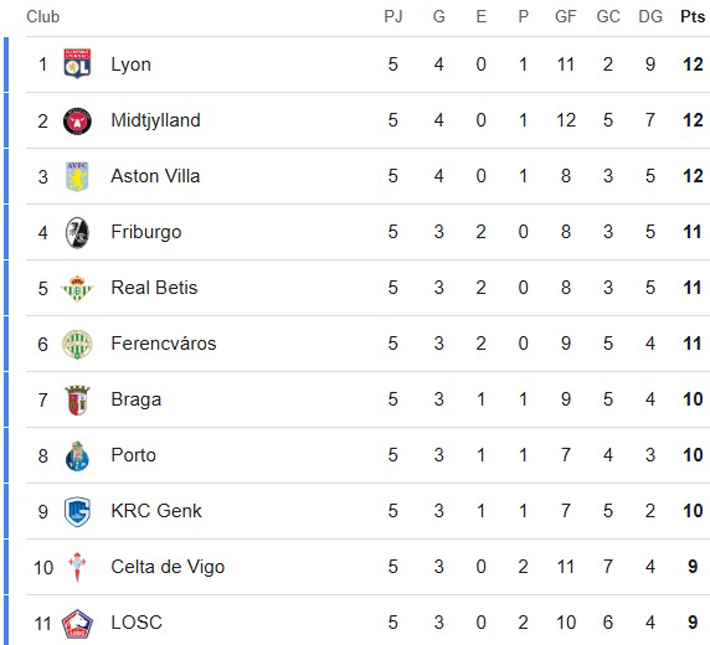This screenshot has height=645, width=710.
Task: Click the Pts column header
Action: (x=692, y=17)
